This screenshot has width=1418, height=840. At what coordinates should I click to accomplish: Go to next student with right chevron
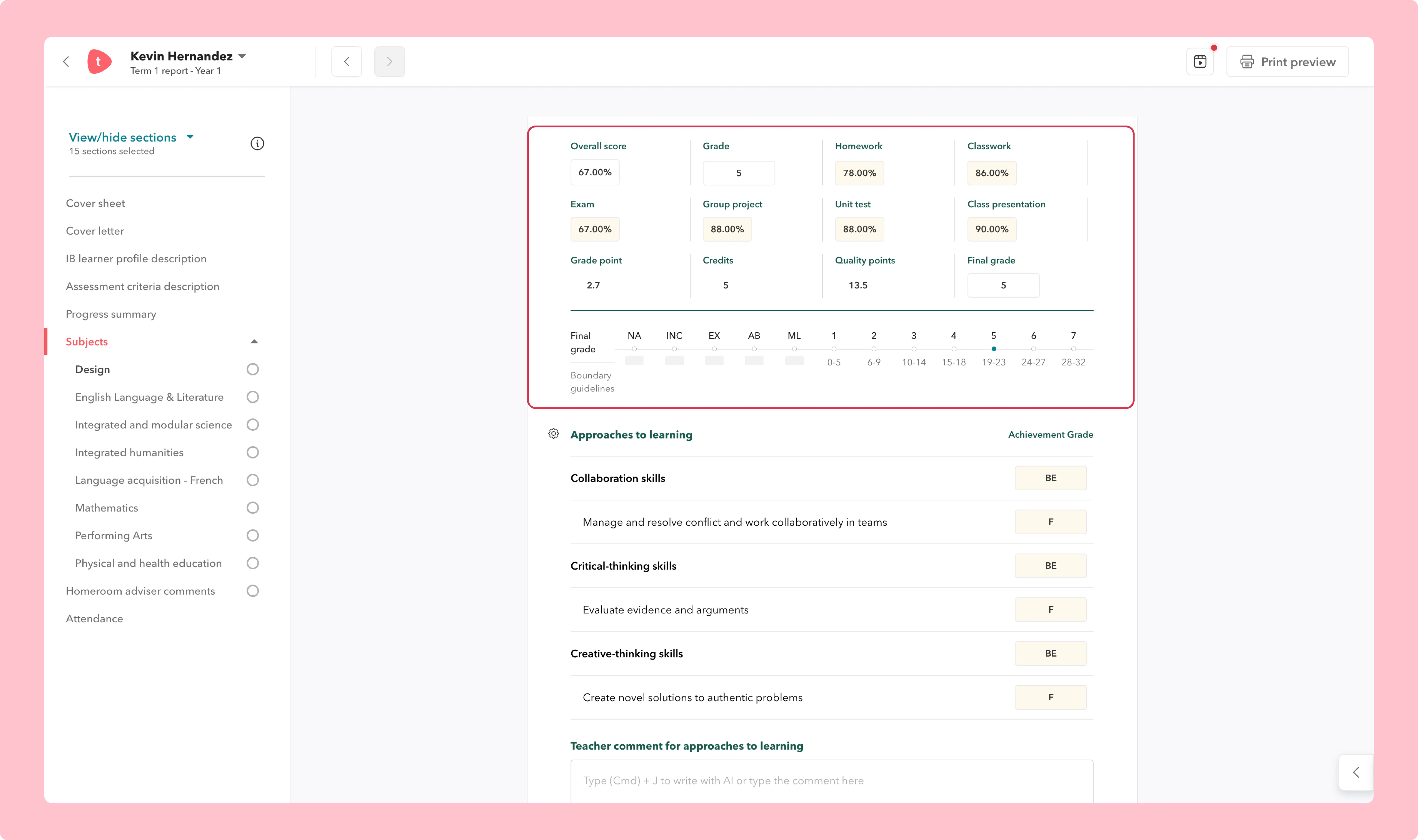tap(389, 62)
